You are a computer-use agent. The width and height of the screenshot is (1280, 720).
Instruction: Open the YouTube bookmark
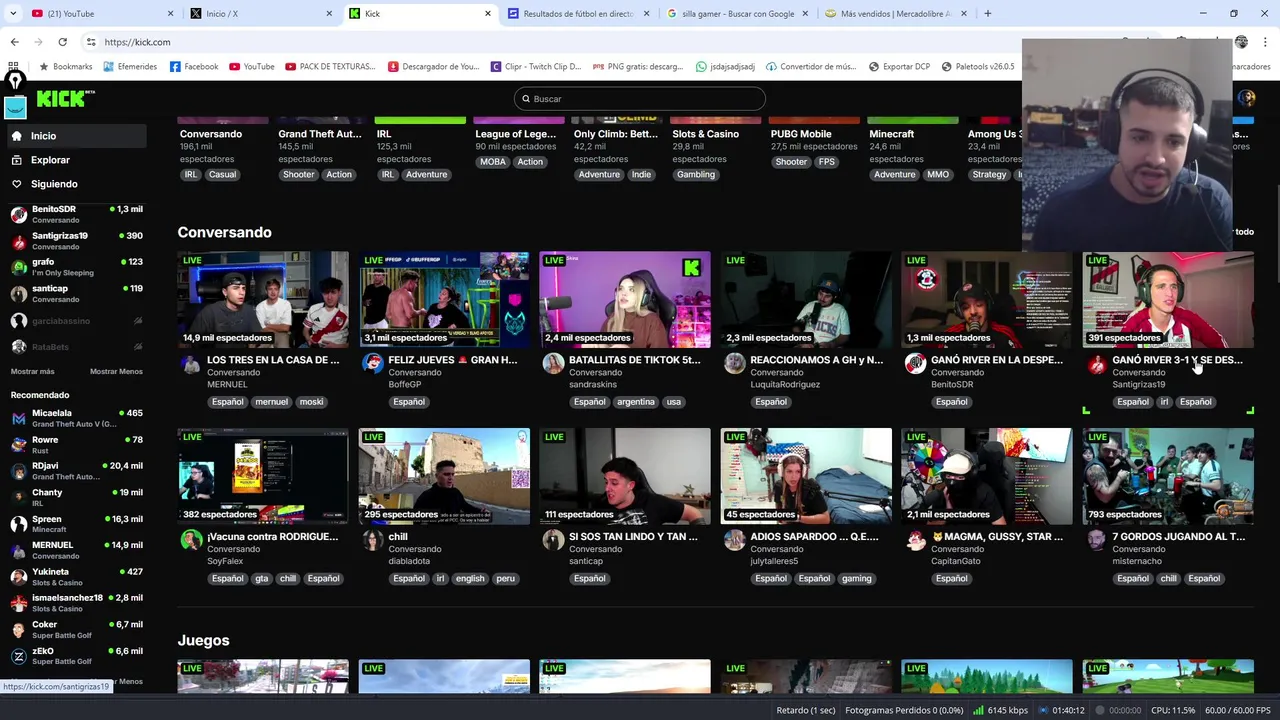(252, 67)
